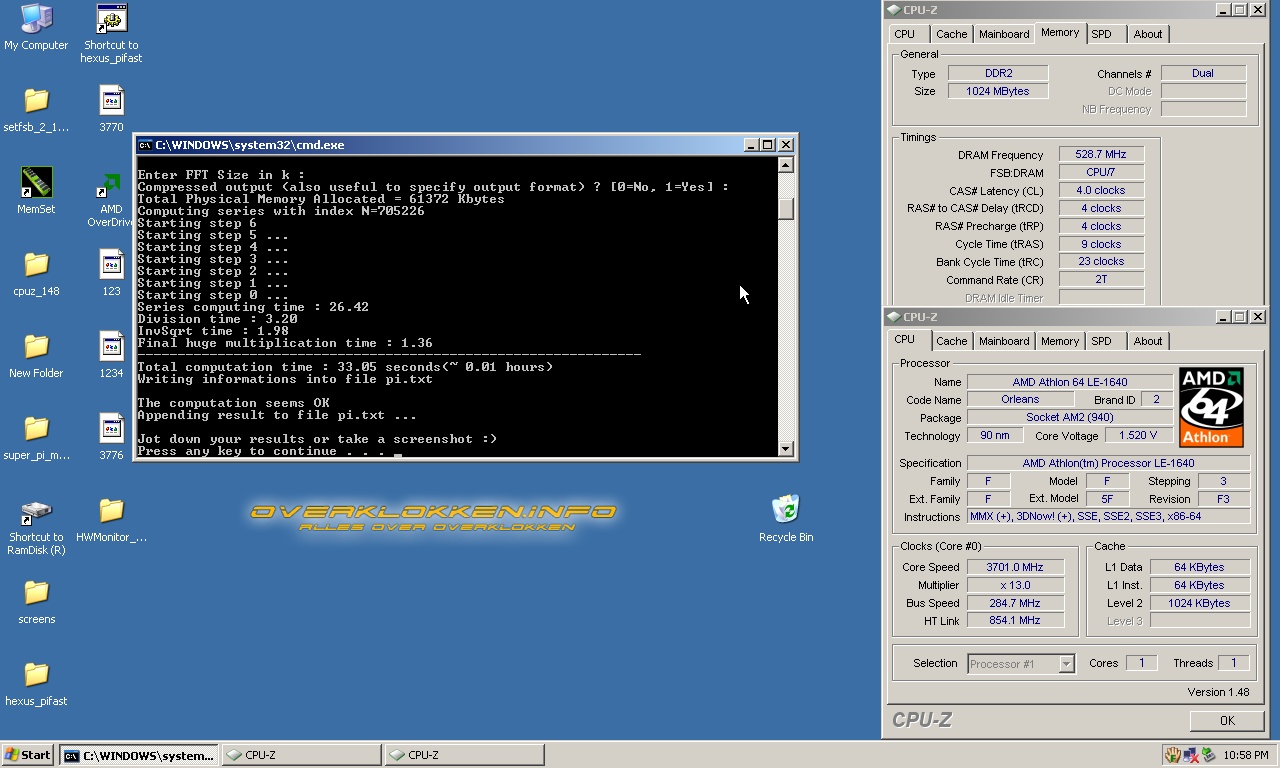Open the file named 123
The height and width of the screenshot is (768, 1280).
point(111,264)
